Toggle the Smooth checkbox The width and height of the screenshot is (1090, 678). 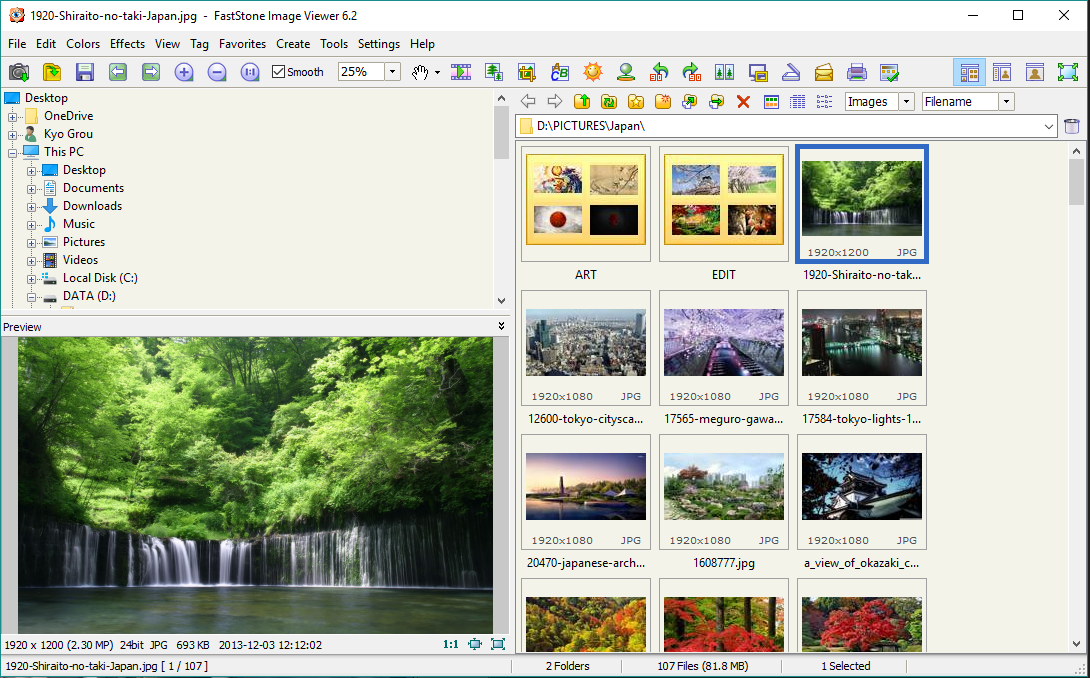(x=279, y=72)
